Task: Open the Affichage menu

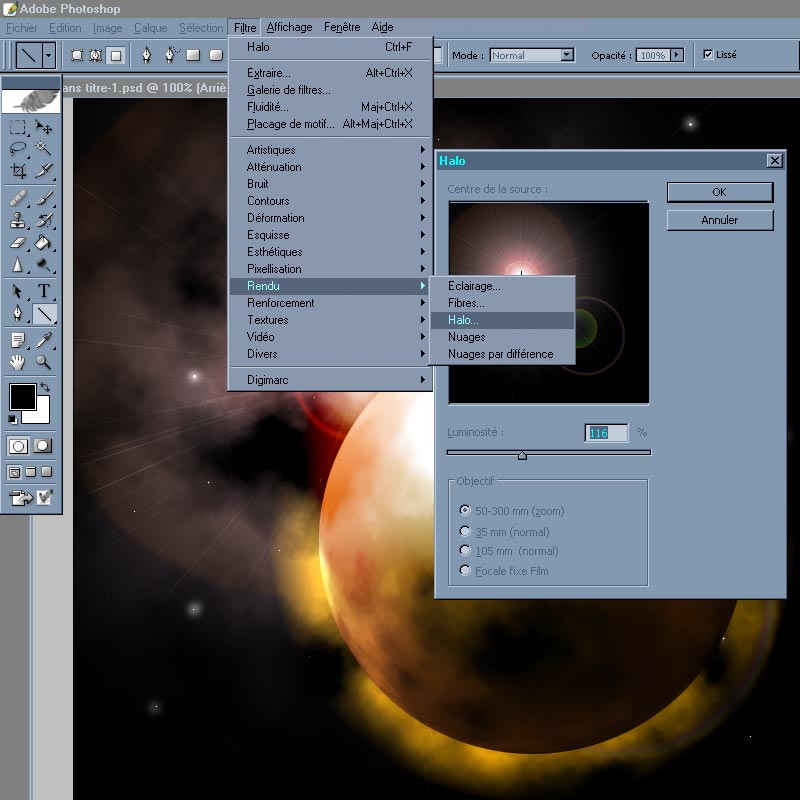Action: coord(289,27)
